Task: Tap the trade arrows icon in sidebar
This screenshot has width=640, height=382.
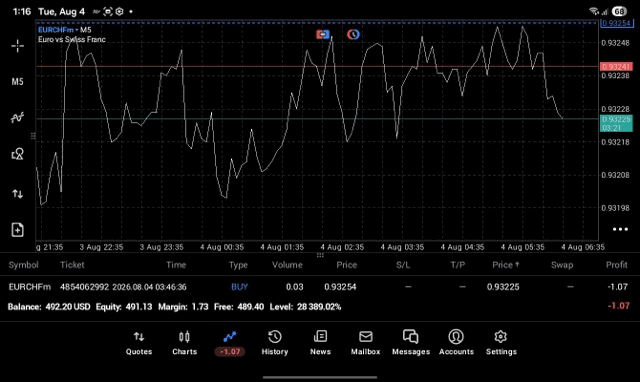Action: click(x=17, y=193)
